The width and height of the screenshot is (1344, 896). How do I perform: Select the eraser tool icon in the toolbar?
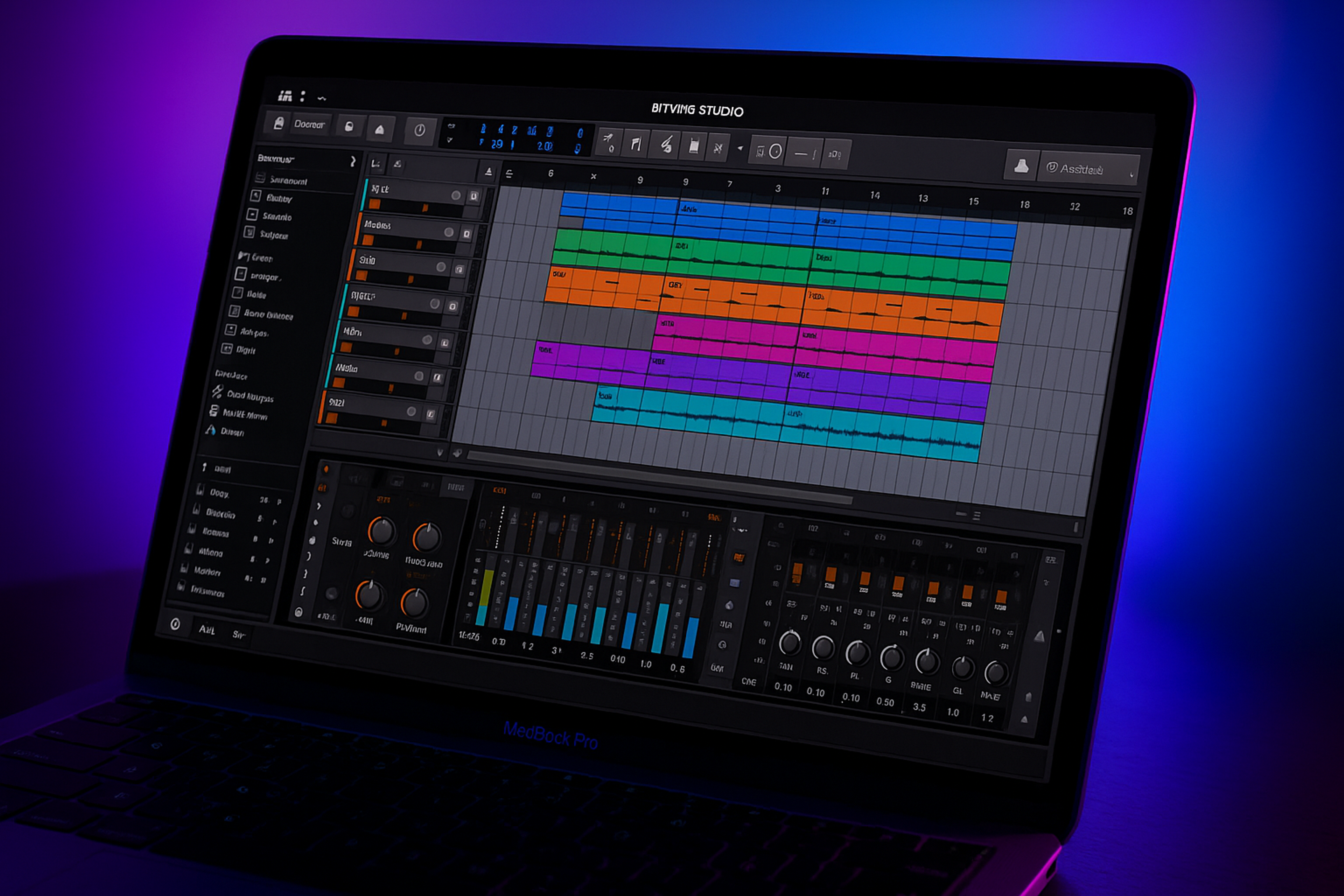coord(693,146)
